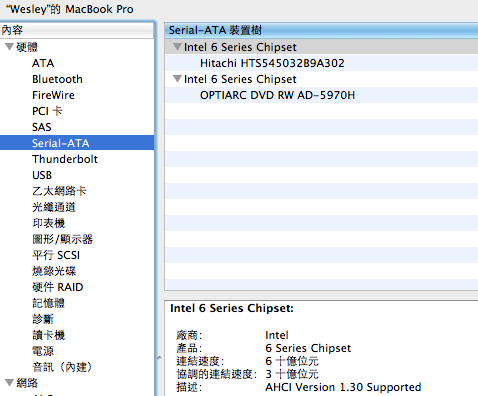The width and height of the screenshot is (478, 396).
Task: Click the 連結速度 value 6 十億位元
Action: click(x=292, y=361)
